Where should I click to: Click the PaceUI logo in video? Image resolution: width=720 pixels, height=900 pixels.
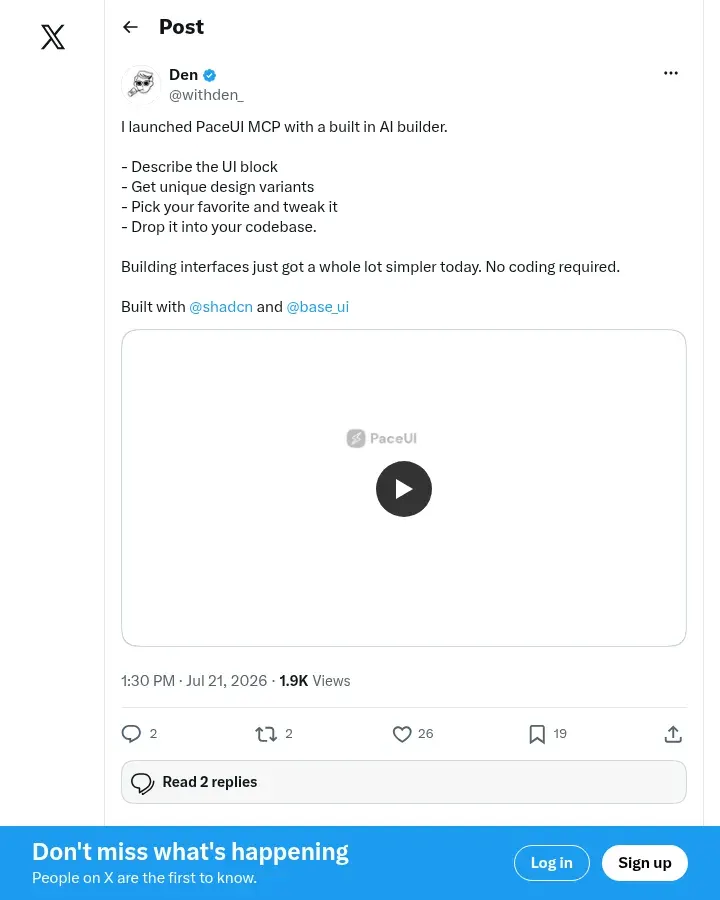click(382, 439)
